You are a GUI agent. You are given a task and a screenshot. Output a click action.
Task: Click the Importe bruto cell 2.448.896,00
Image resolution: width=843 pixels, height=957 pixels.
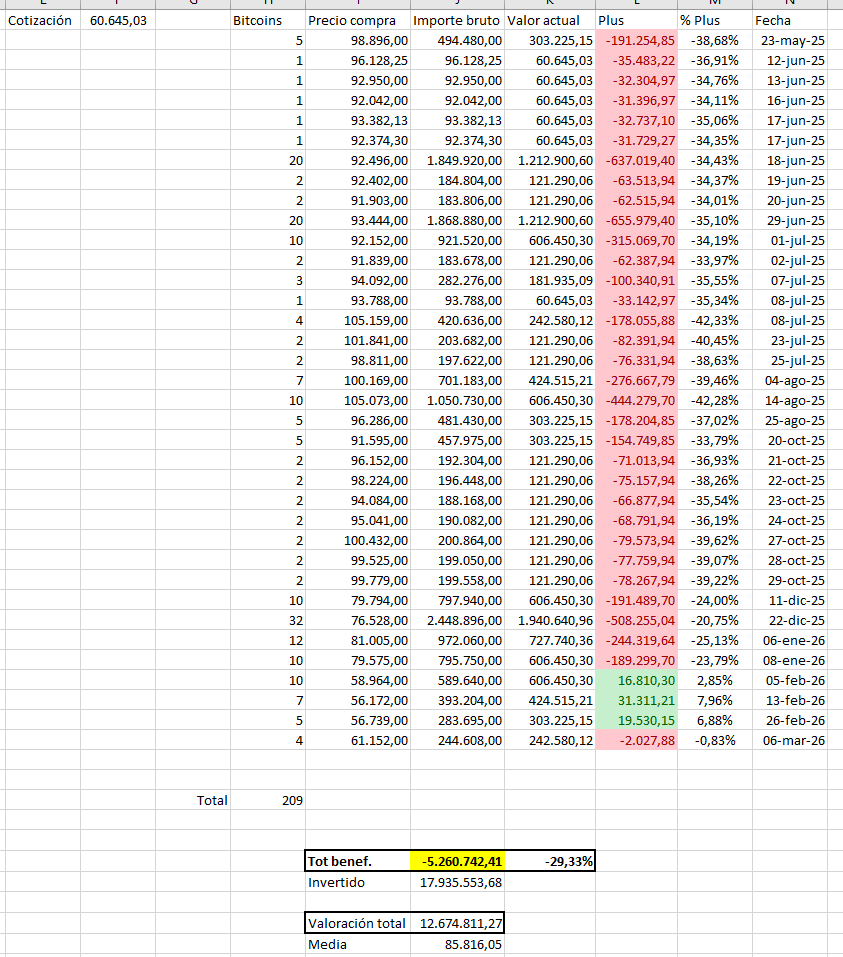(x=457, y=620)
